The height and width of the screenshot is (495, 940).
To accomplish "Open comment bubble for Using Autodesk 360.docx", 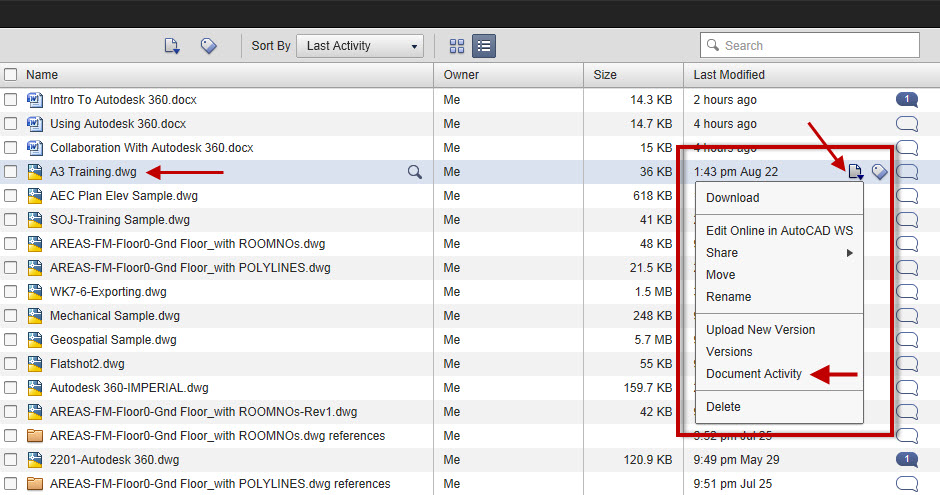I will point(907,124).
